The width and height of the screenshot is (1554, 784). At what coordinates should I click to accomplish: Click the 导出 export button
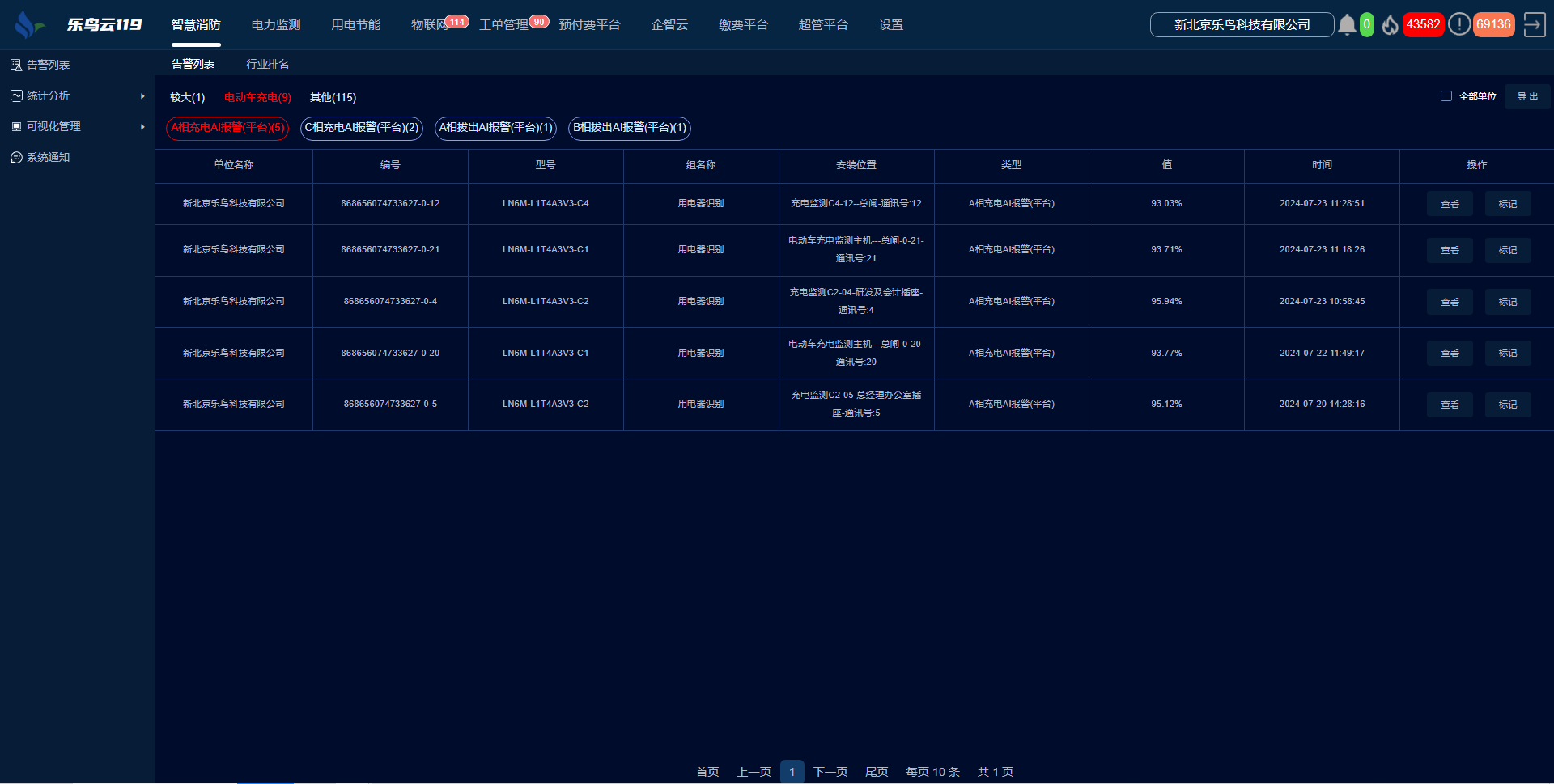(1526, 96)
